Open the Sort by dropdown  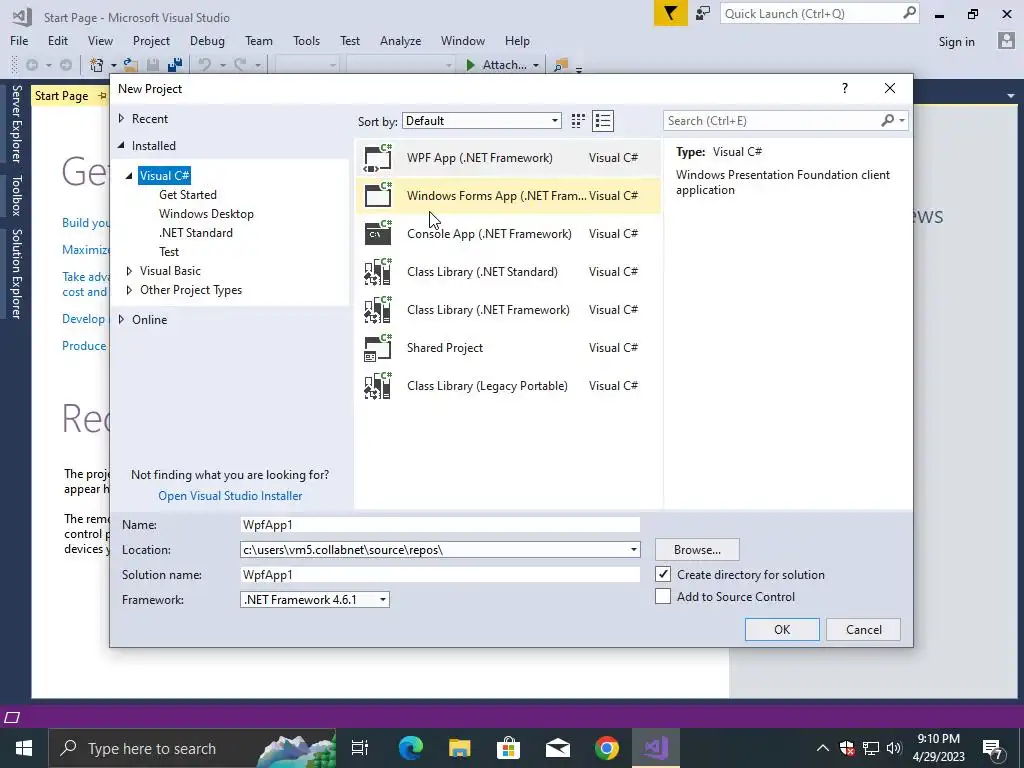(482, 121)
